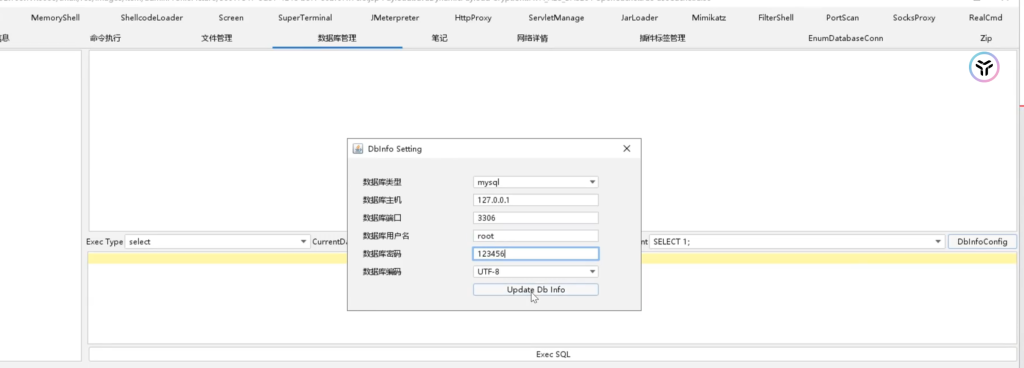
Task: Select the SocksProxy tab
Action: [x=914, y=18]
